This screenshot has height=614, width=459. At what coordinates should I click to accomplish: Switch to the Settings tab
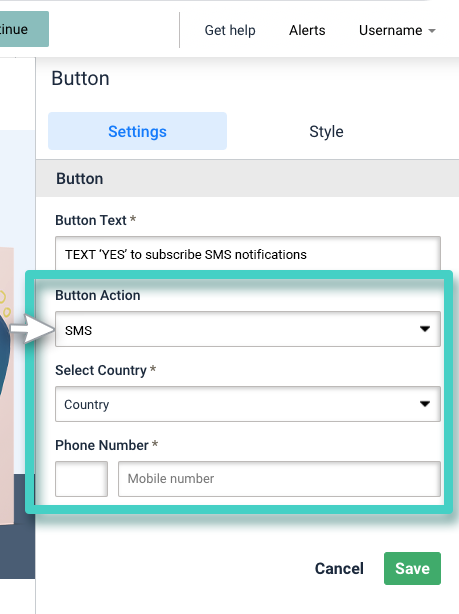click(137, 131)
